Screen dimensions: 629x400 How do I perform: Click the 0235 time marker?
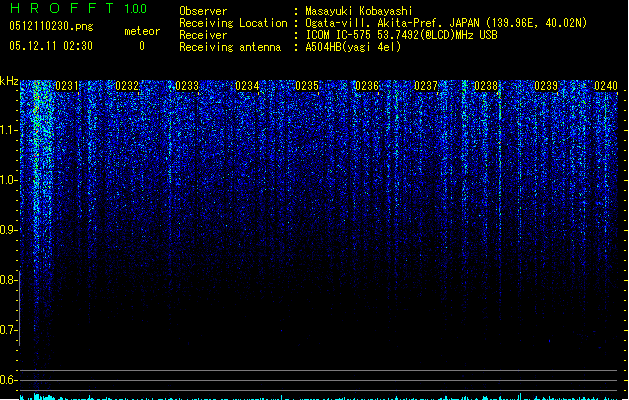pyautogui.click(x=307, y=86)
